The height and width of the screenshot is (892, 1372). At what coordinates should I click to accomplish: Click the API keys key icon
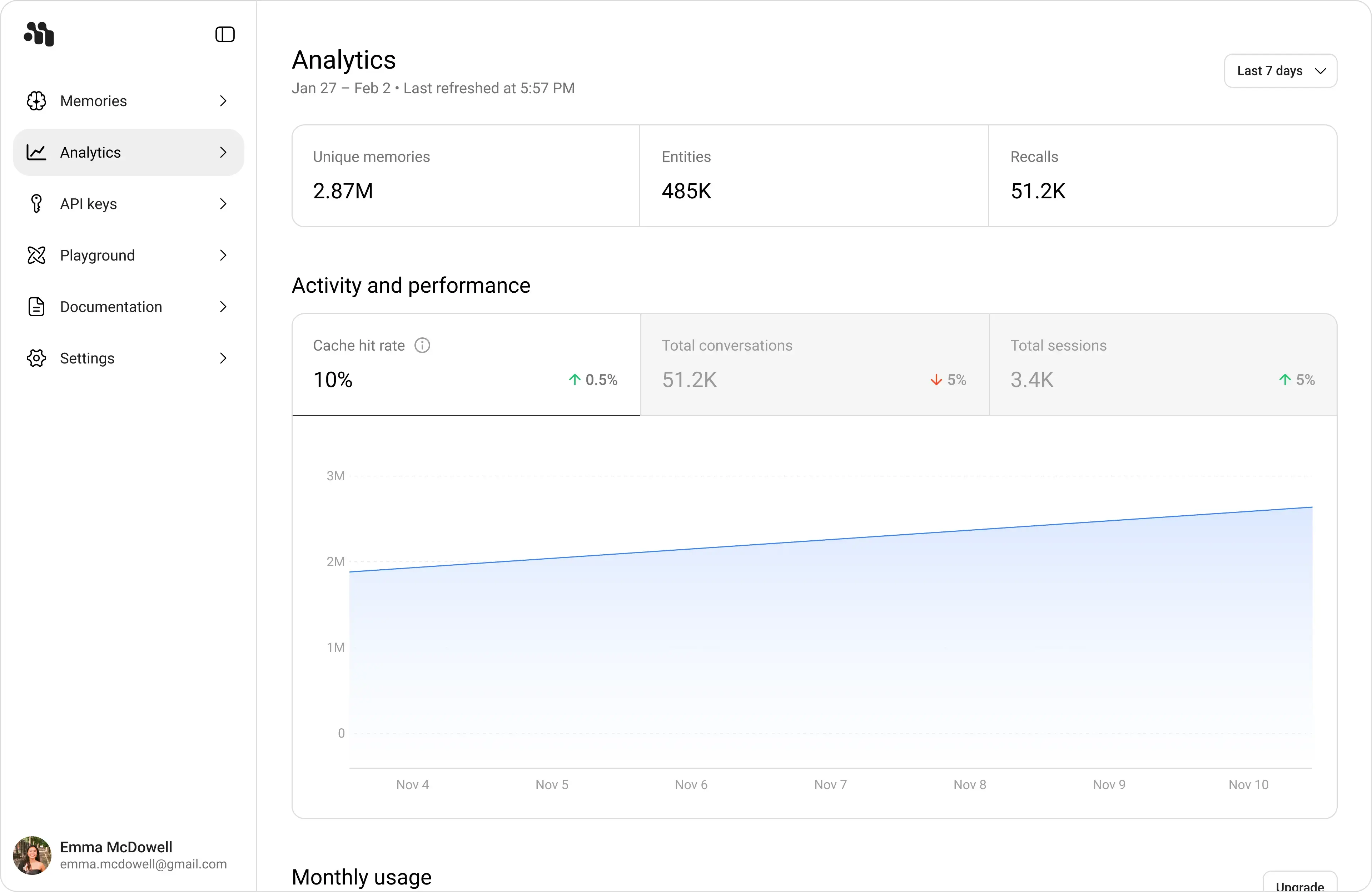(x=36, y=204)
